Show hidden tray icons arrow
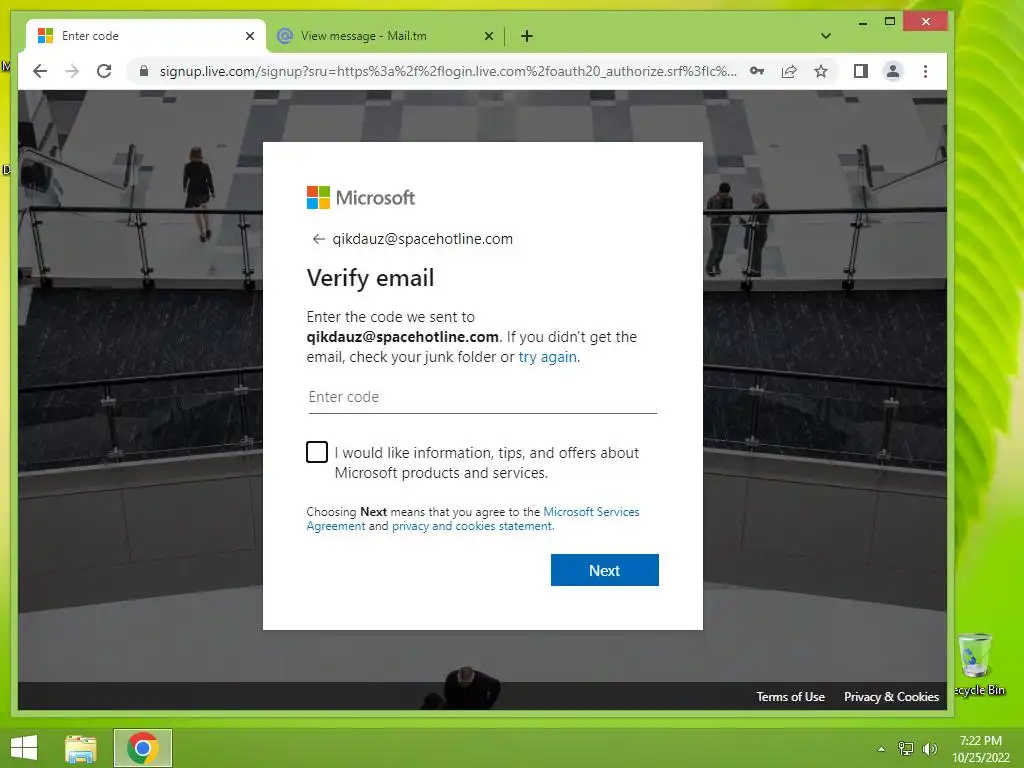The width and height of the screenshot is (1024, 768). (881, 749)
